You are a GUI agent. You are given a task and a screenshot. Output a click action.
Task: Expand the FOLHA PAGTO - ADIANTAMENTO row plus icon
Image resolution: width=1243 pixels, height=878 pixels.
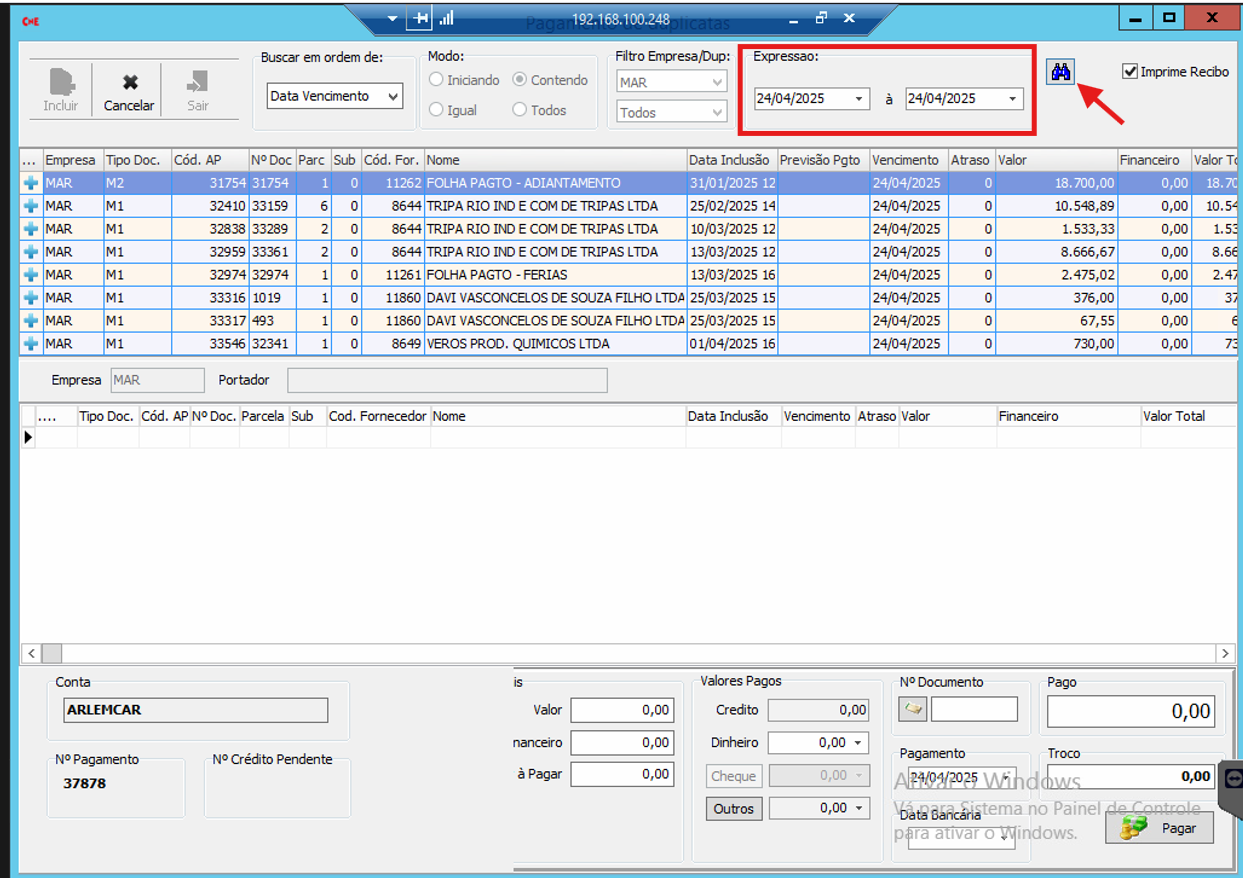31,183
